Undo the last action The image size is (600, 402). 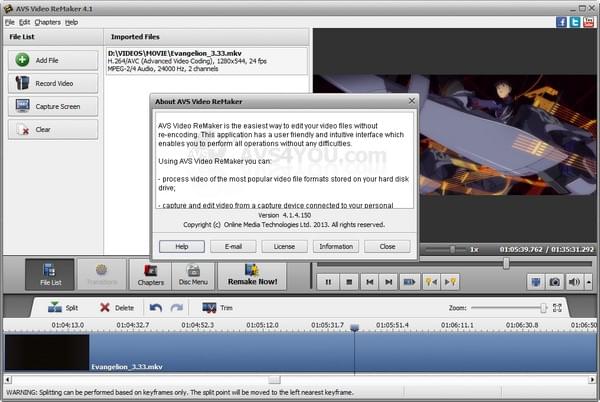tap(156, 308)
